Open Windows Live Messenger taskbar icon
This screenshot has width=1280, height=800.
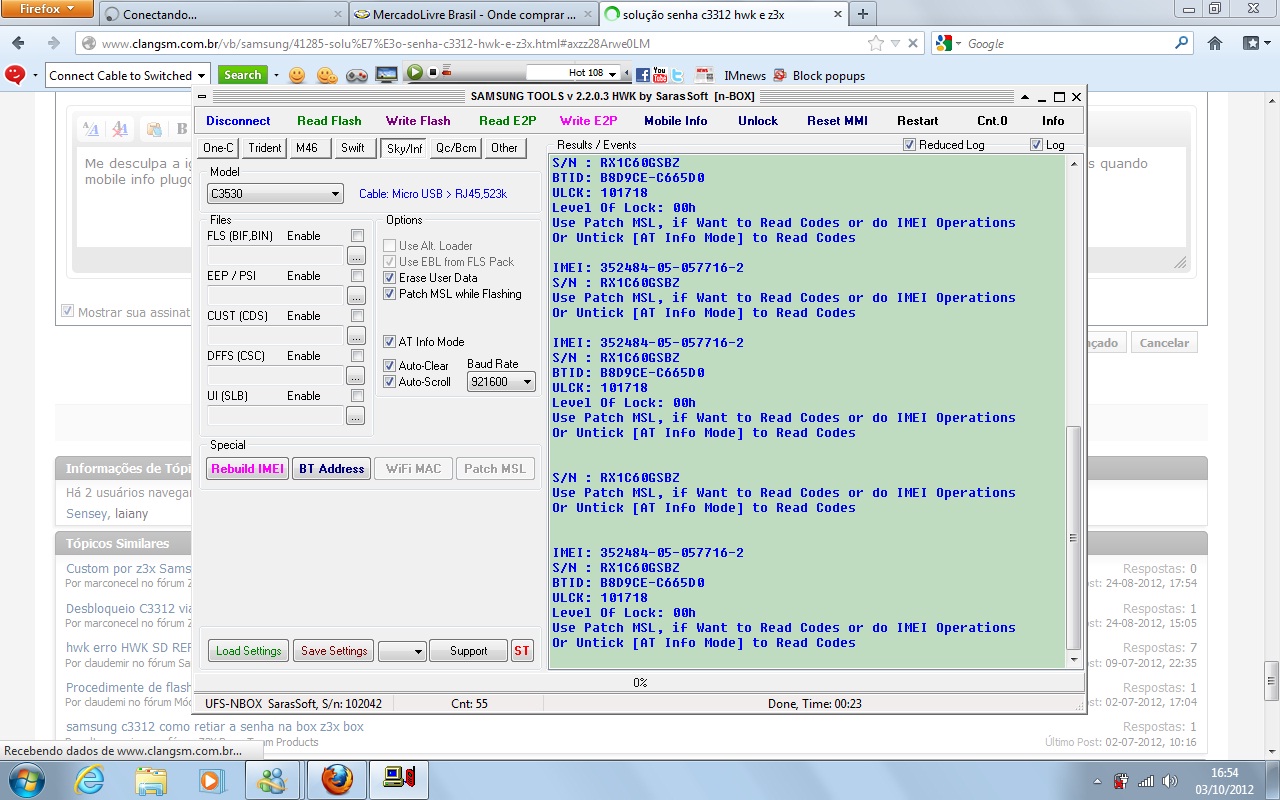tap(271, 779)
